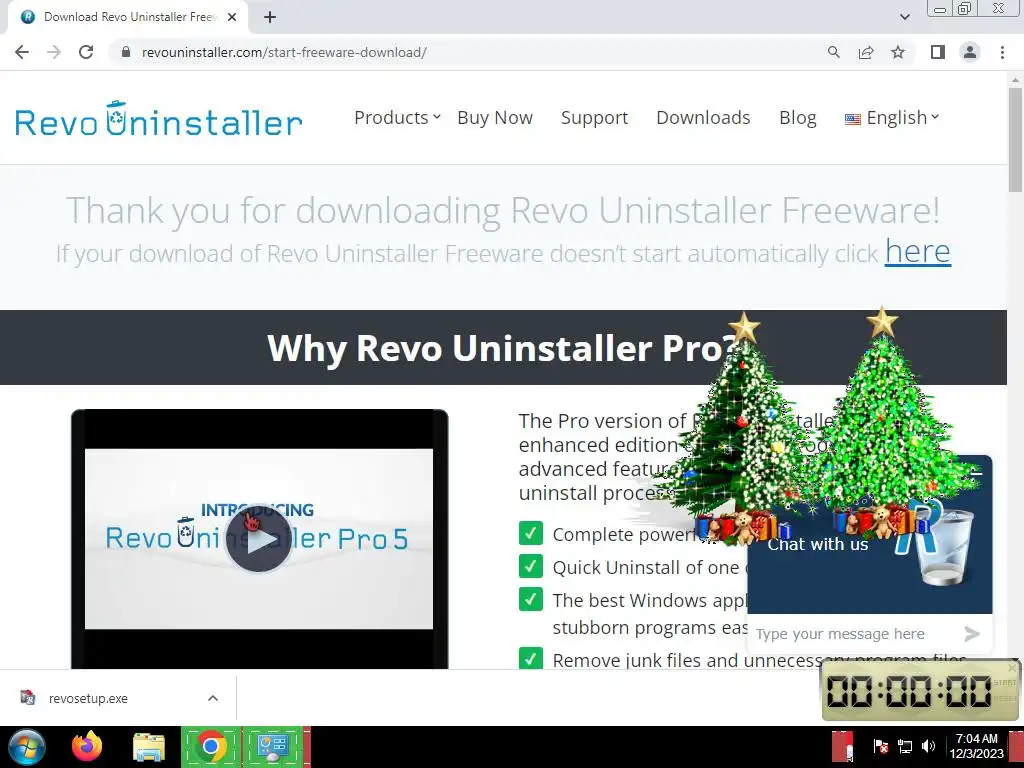Expand the English language selector
Image resolution: width=1024 pixels, height=768 pixels.
tap(891, 118)
